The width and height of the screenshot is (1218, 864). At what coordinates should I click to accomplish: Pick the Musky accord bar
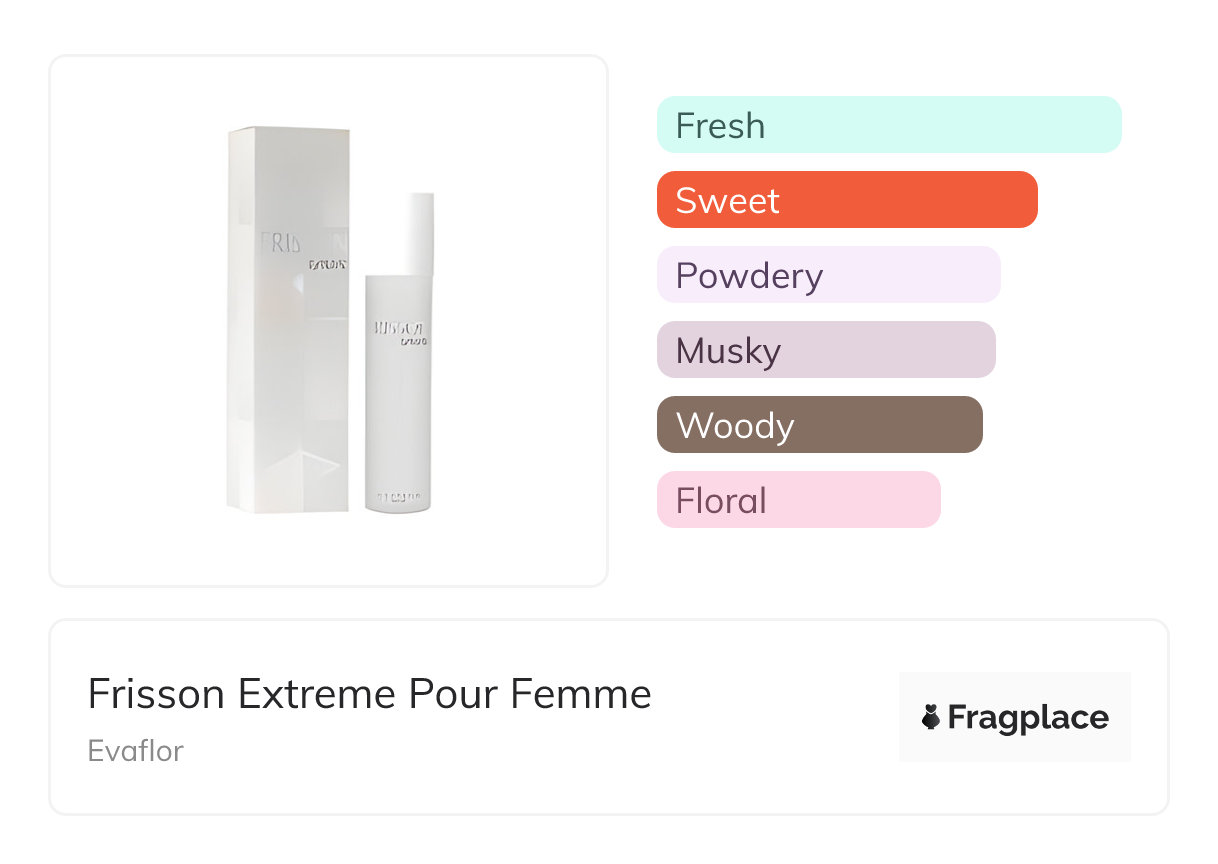(x=825, y=350)
